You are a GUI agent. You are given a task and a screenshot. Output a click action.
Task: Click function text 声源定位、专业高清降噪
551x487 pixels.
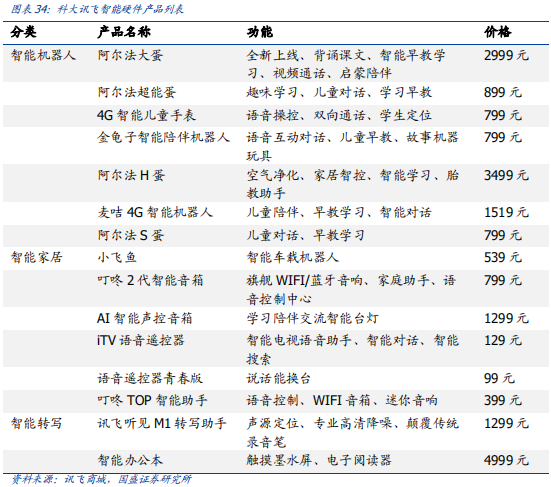[319, 423]
